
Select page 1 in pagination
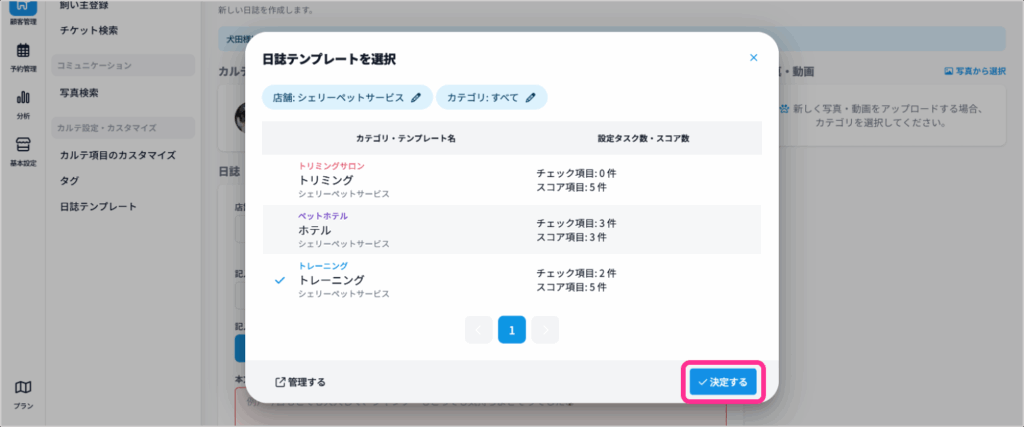(x=512, y=329)
